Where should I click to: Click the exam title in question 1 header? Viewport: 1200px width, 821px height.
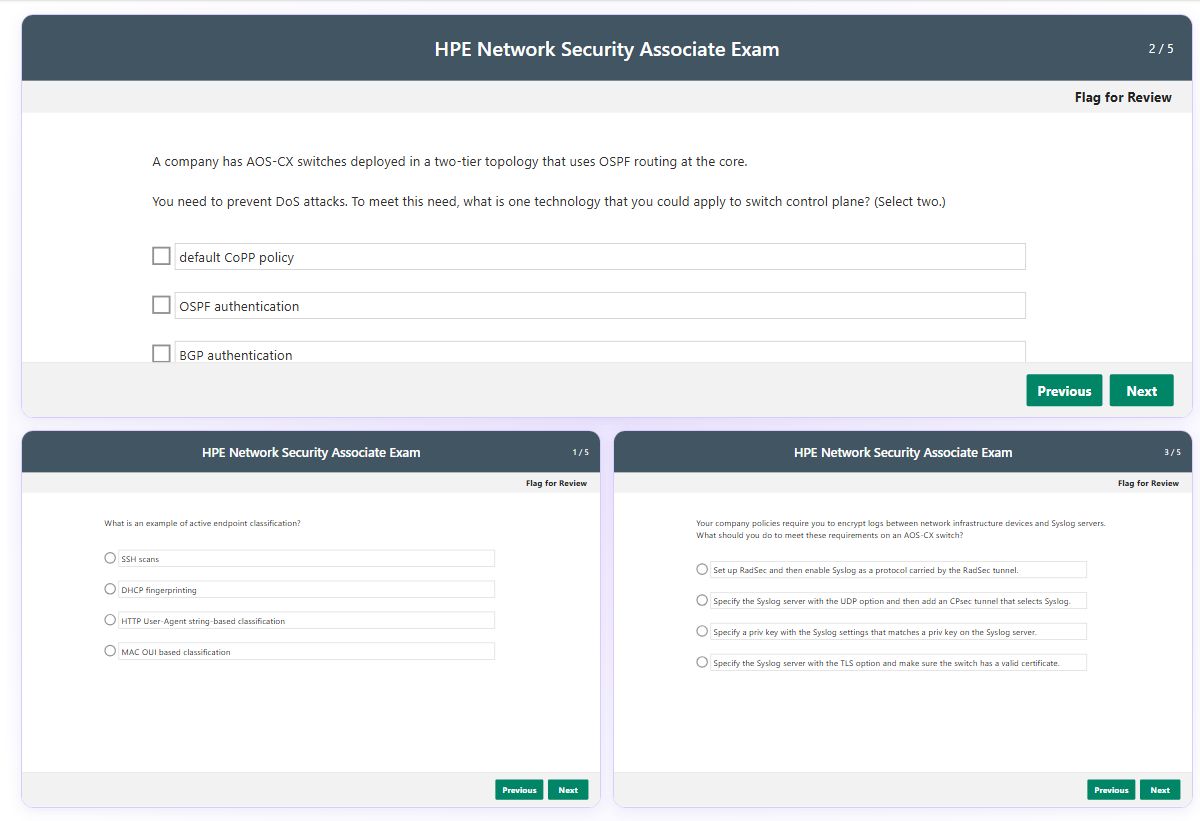pyautogui.click(x=311, y=452)
